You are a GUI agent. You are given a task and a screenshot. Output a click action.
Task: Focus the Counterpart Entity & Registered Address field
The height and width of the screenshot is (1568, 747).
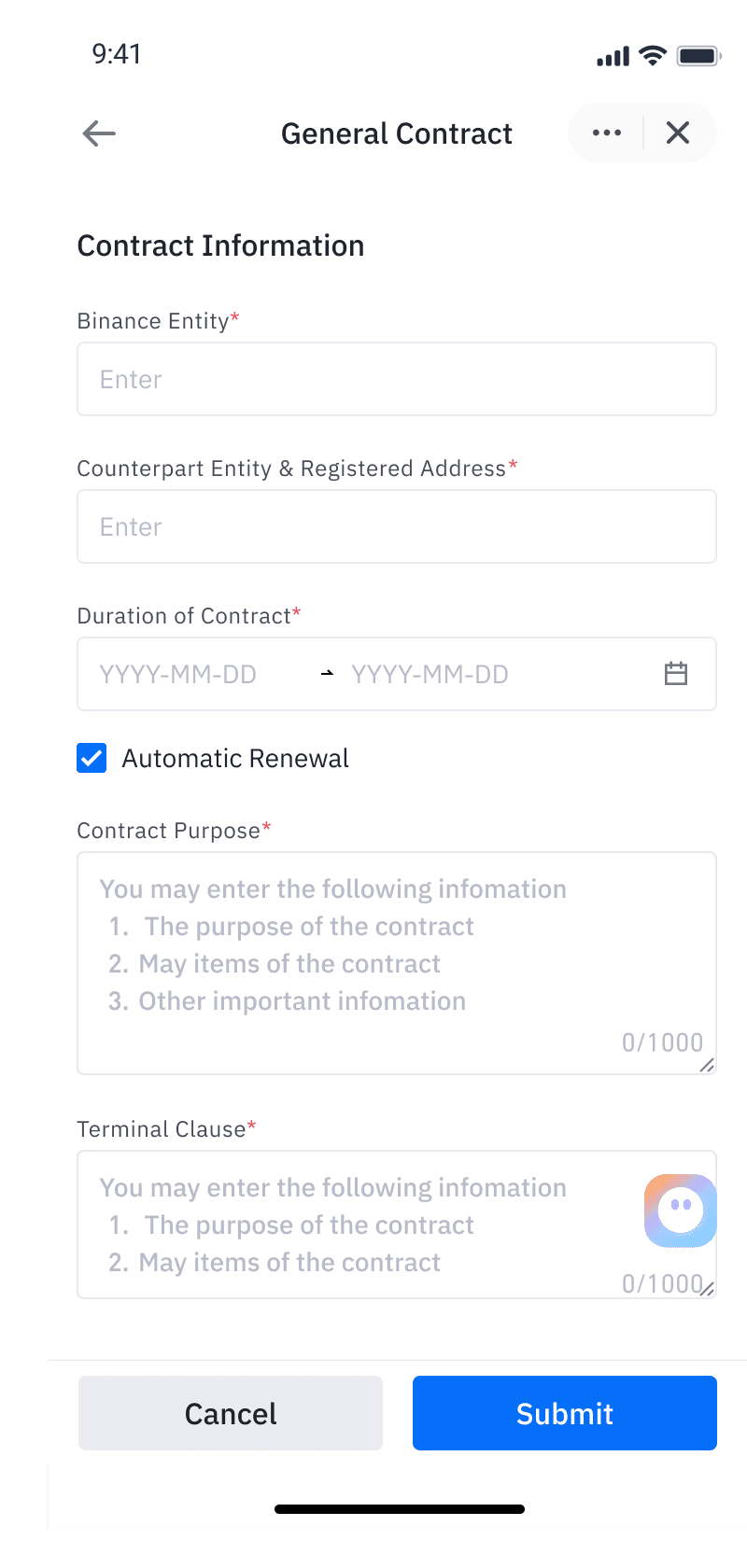397,526
